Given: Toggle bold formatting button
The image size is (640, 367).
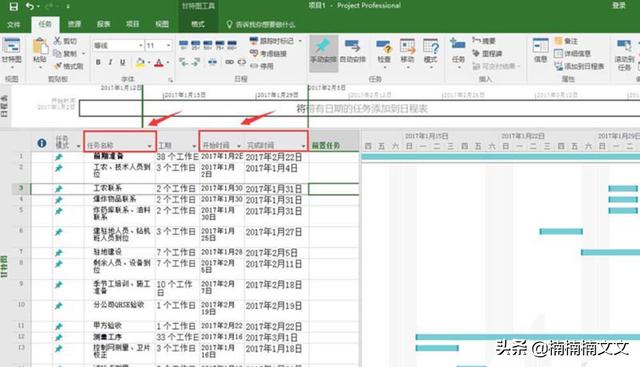Looking at the screenshot, I should click(98, 62).
